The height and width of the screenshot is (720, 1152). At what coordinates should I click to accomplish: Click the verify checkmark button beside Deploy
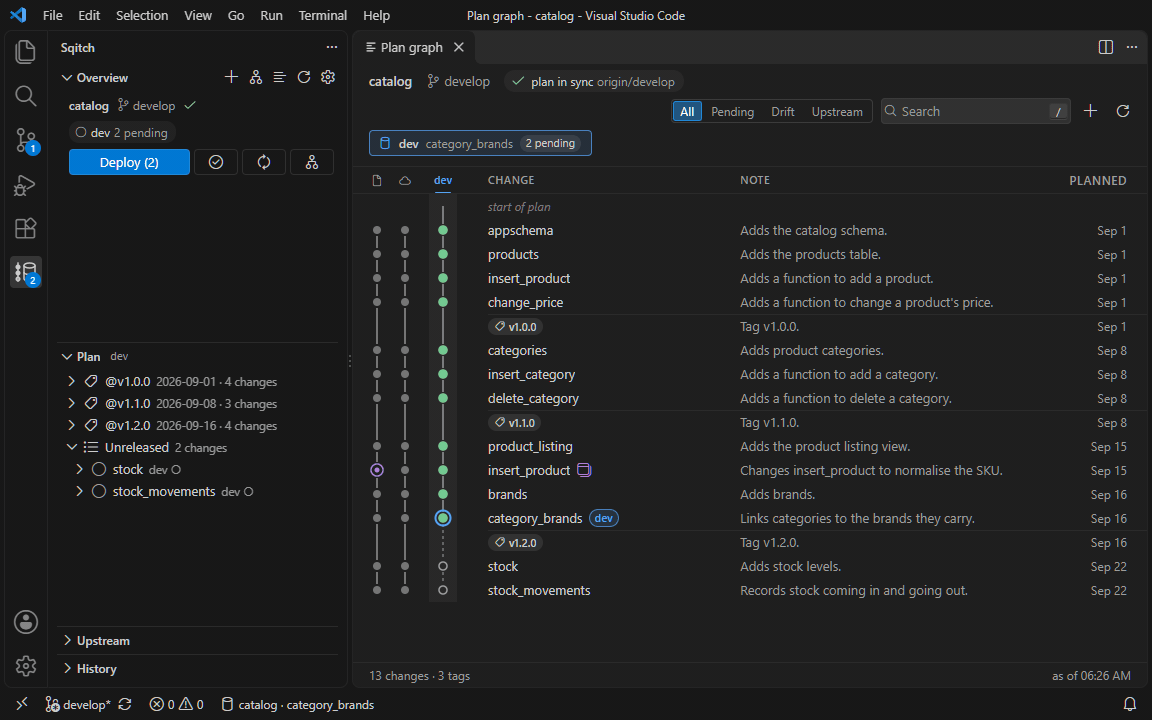216,162
